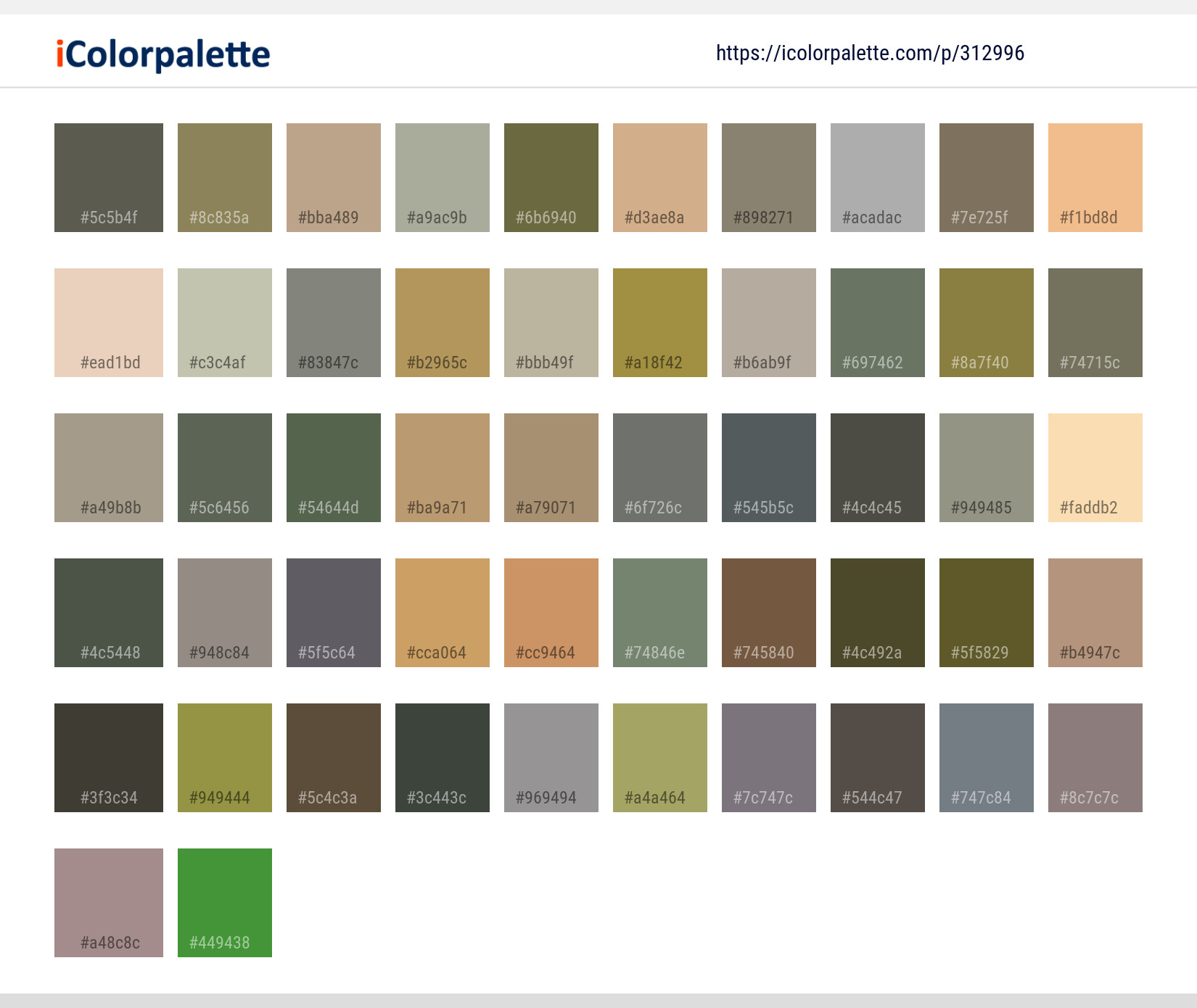Screen dimensions: 1197x1008
Task: Click the iColorpalette logo
Action: point(161,54)
